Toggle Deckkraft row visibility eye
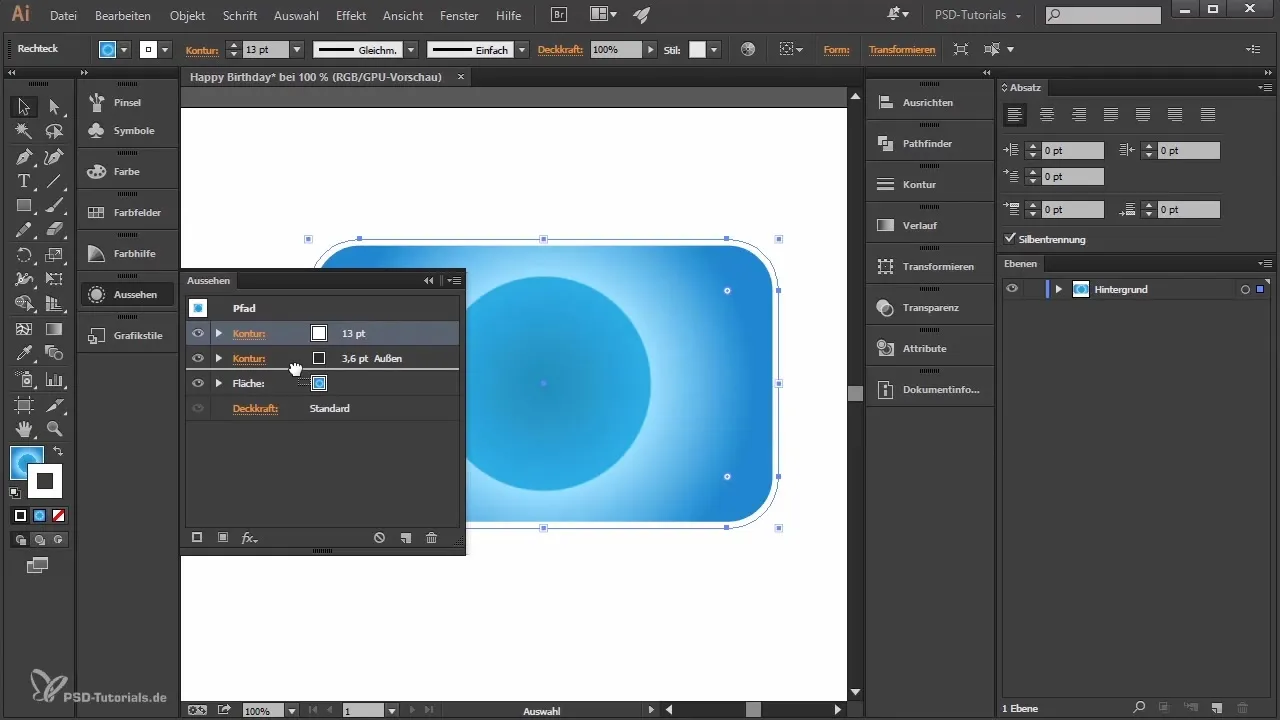Image resolution: width=1280 pixels, height=720 pixels. point(198,408)
